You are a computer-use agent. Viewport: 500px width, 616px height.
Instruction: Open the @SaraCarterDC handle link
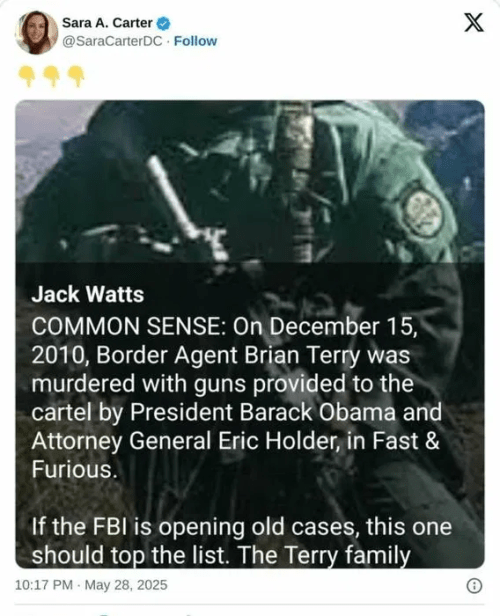[x=112, y=41]
